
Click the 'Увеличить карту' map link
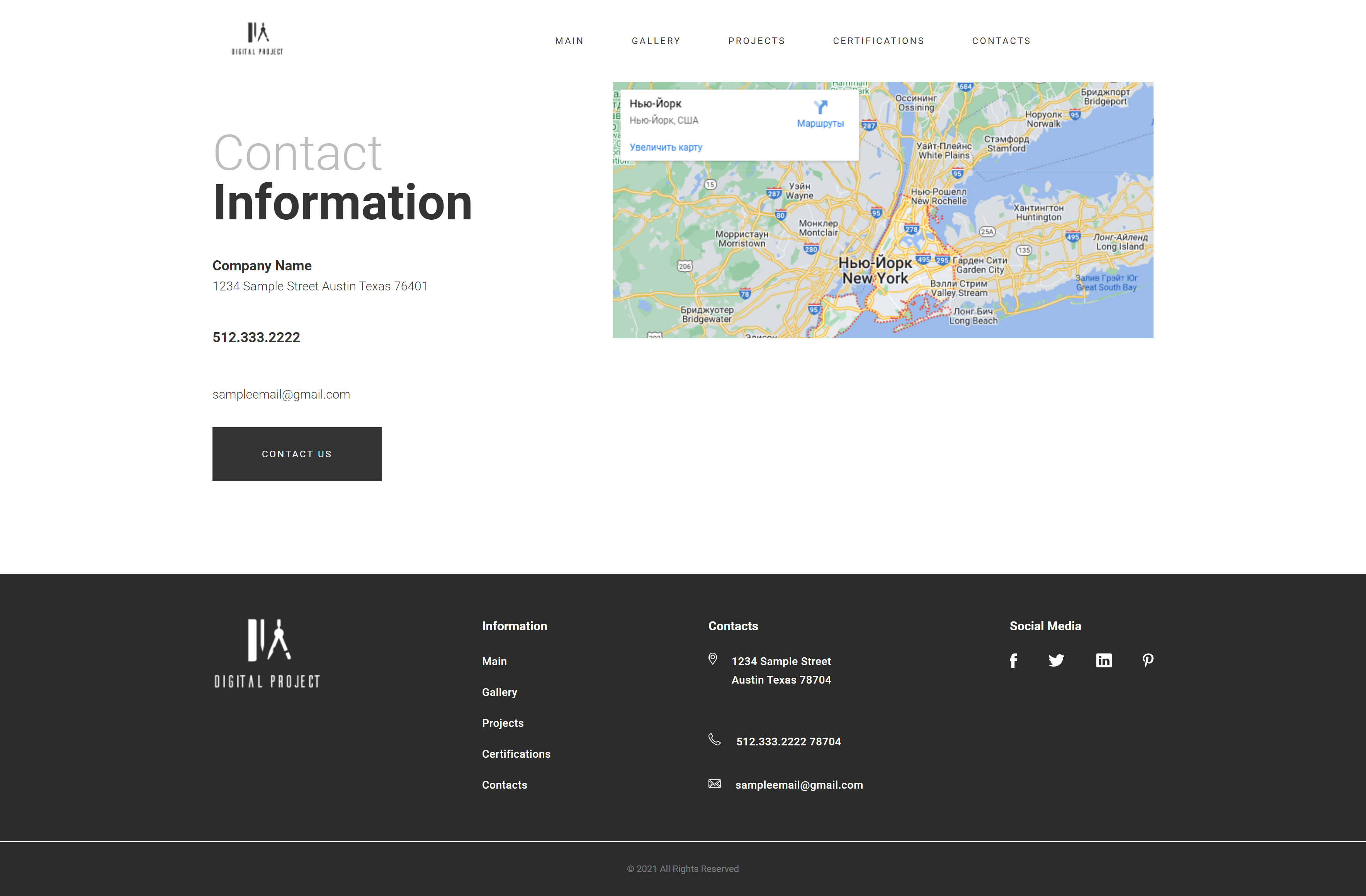tap(666, 148)
